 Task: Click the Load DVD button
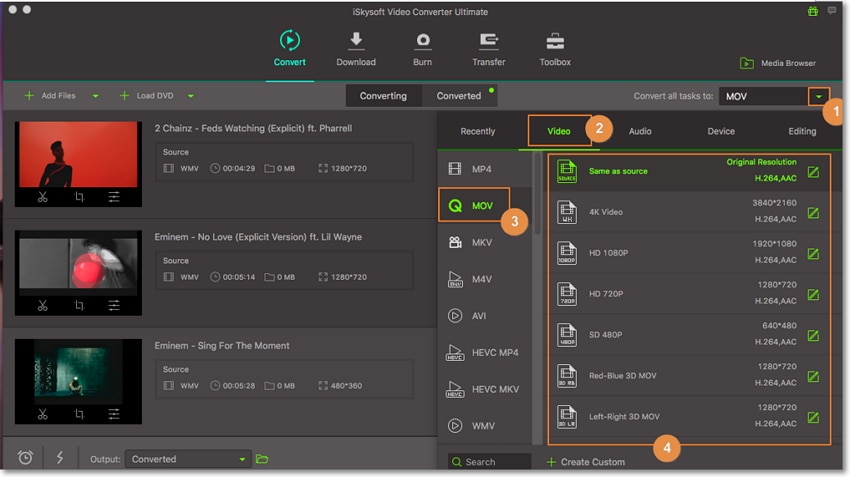pos(146,95)
